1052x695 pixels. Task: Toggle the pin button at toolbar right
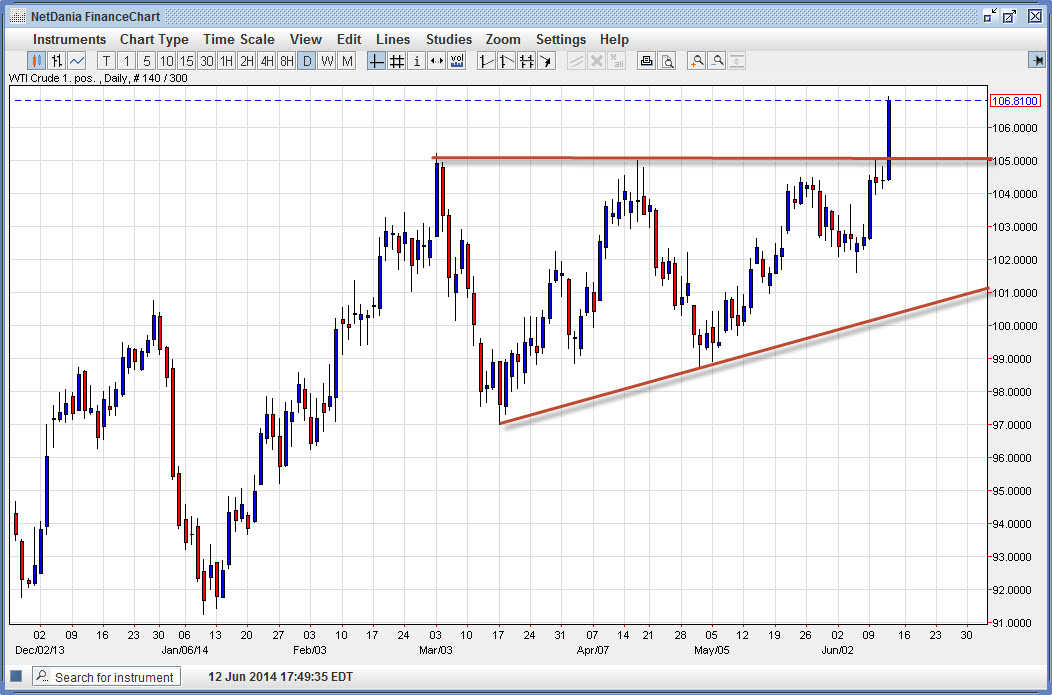click(x=1036, y=61)
